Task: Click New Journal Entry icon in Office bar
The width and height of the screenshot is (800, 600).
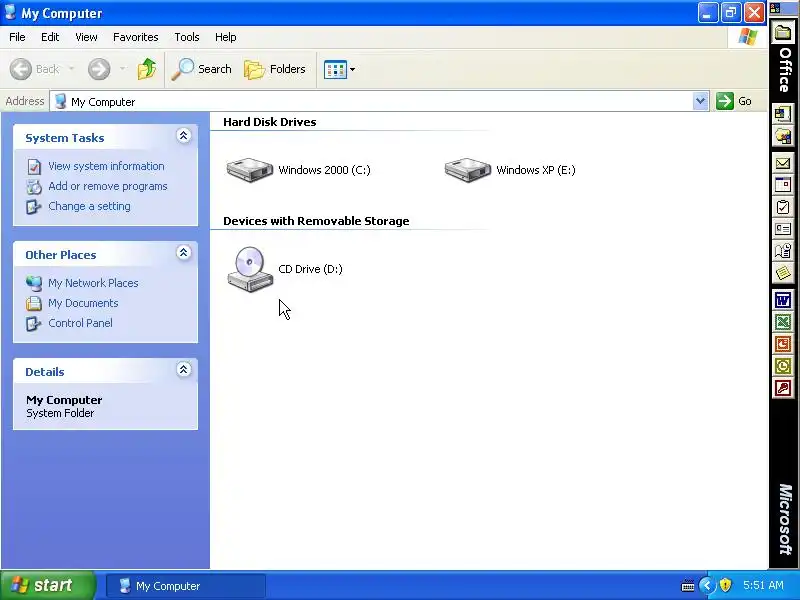Action: pyautogui.click(x=783, y=251)
